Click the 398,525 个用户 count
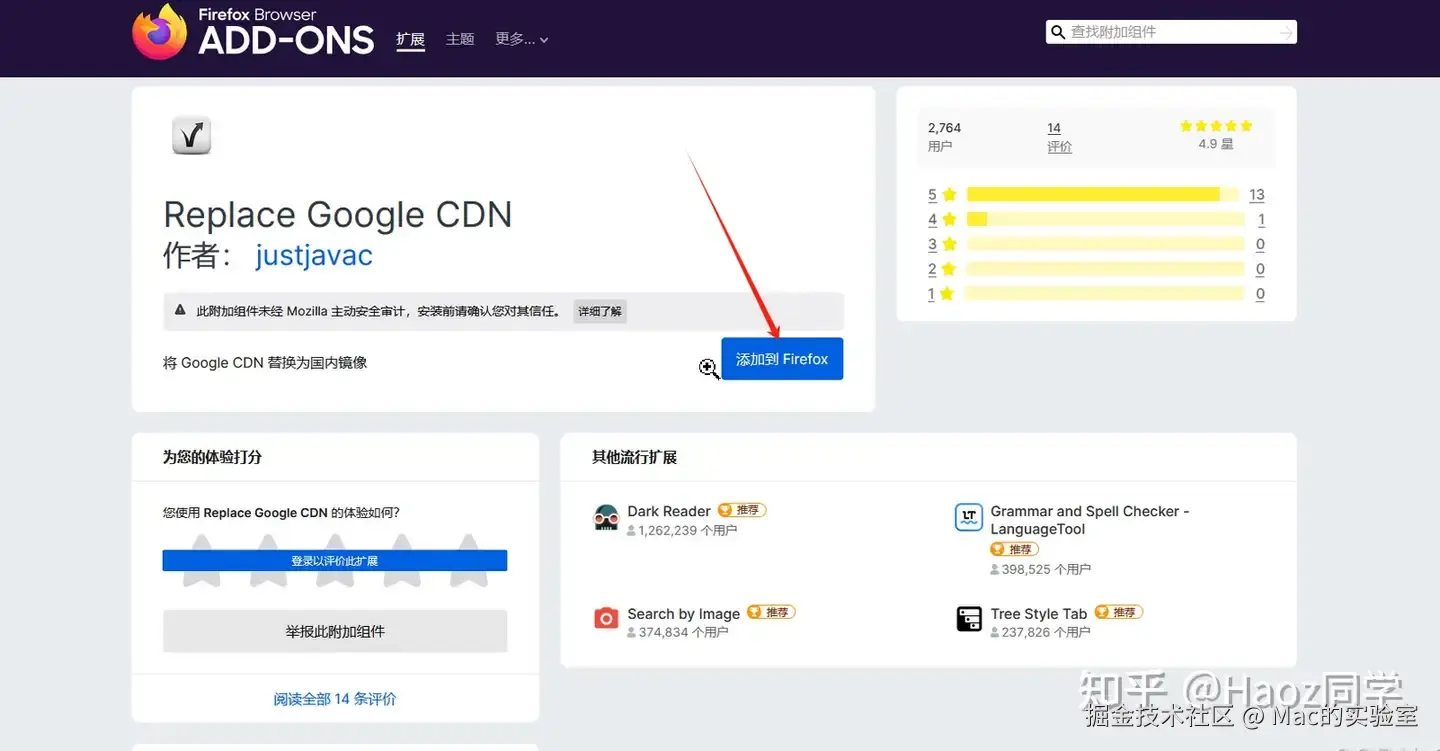 click(x=1040, y=569)
